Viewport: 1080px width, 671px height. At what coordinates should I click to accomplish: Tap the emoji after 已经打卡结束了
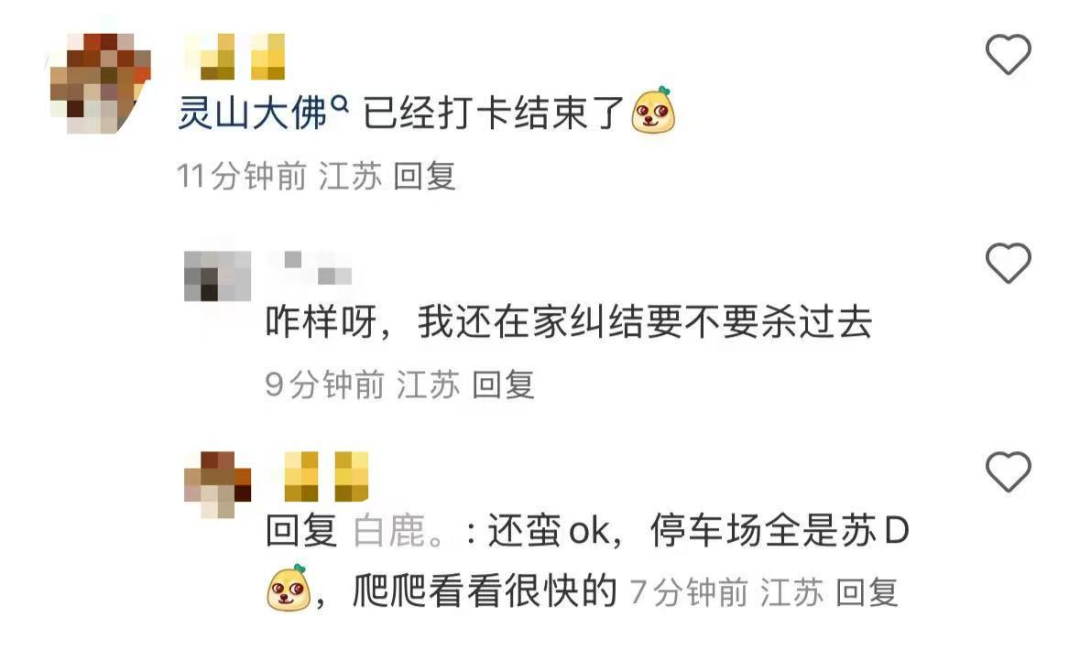coord(654,110)
